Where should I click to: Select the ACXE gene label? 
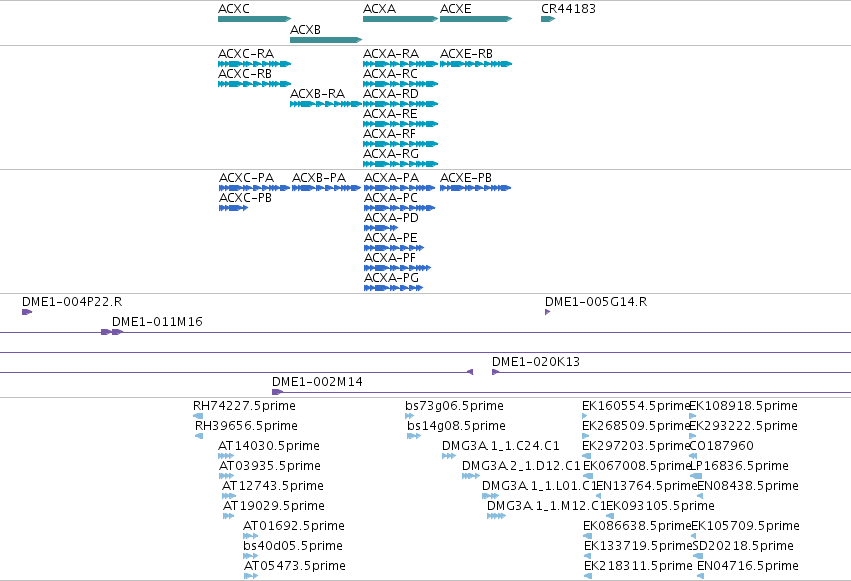pyautogui.click(x=455, y=9)
